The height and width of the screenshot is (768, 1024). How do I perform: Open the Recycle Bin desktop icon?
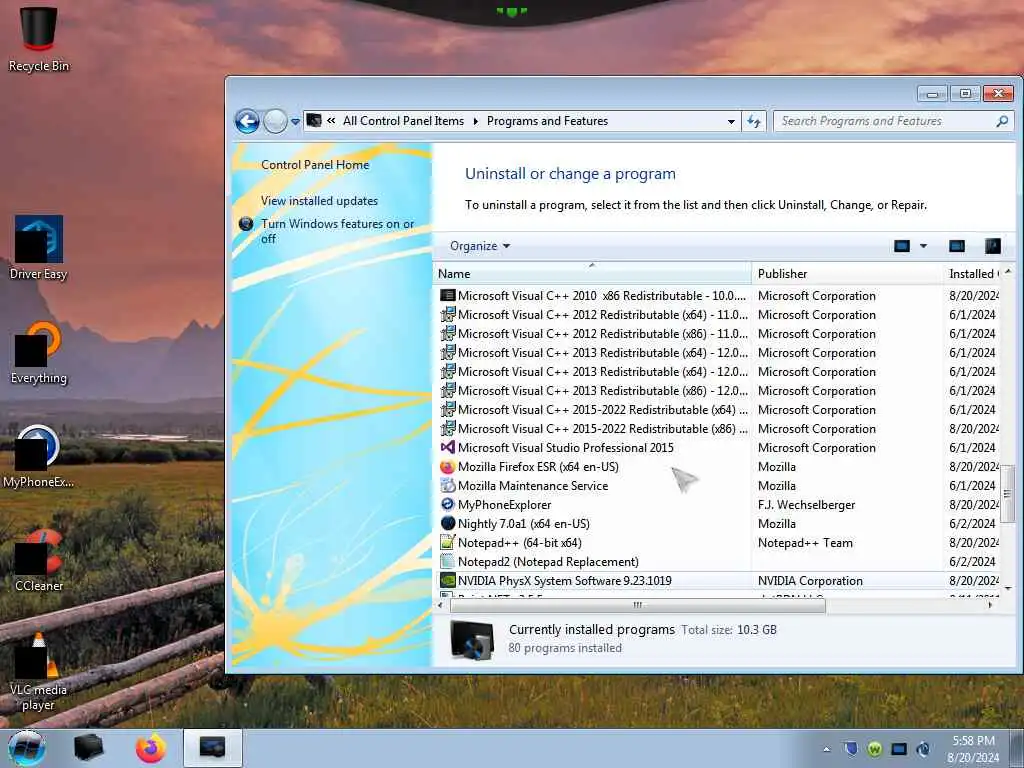tap(39, 38)
